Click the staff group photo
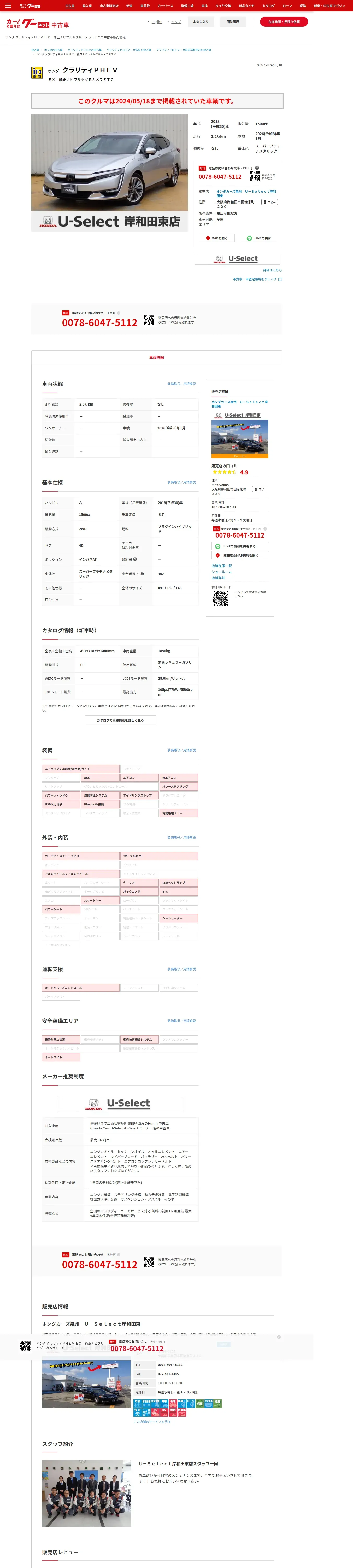This screenshot has width=353, height=1568. tap(86, 1493)
